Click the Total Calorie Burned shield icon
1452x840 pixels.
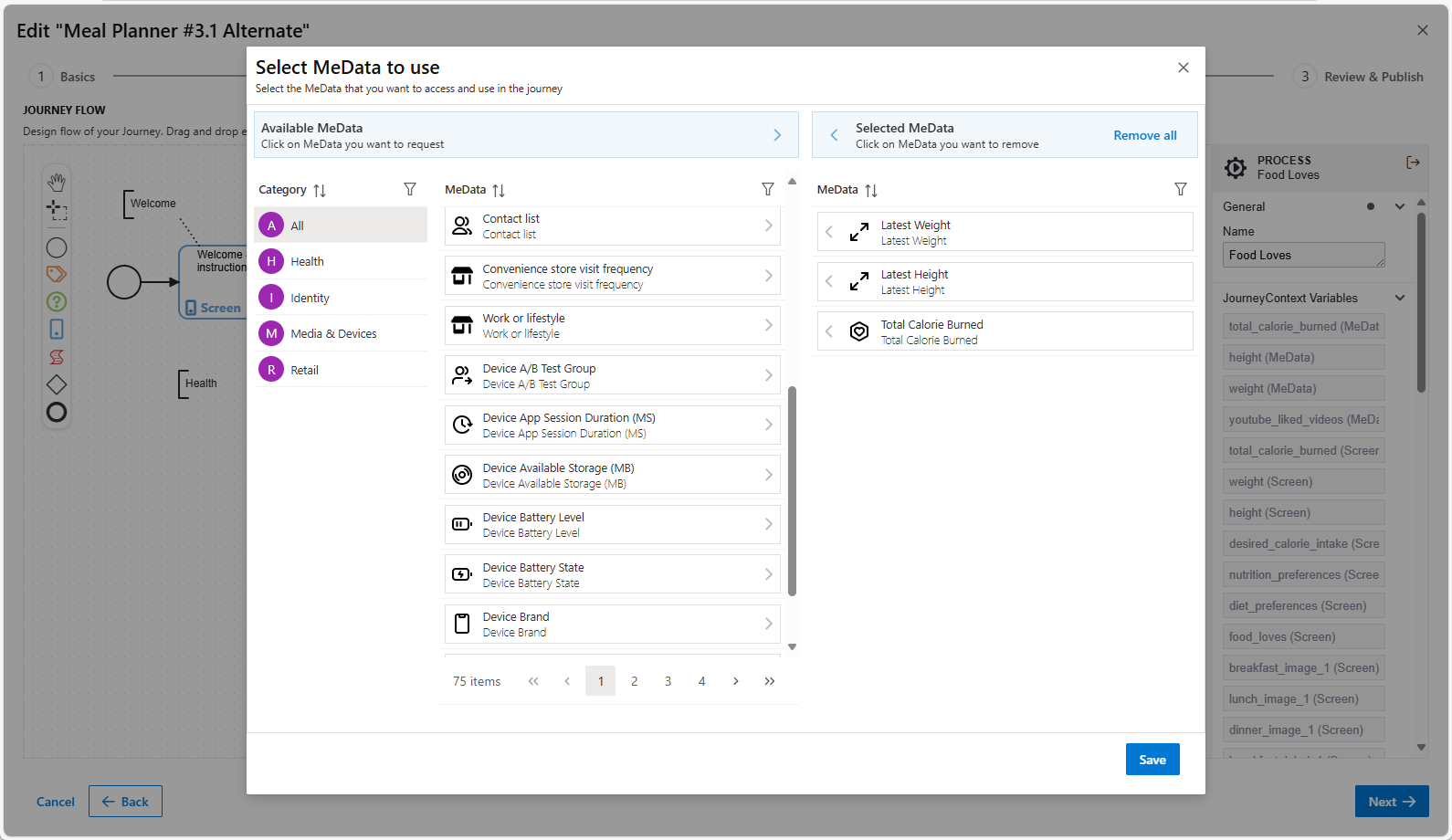click(859, 331)
